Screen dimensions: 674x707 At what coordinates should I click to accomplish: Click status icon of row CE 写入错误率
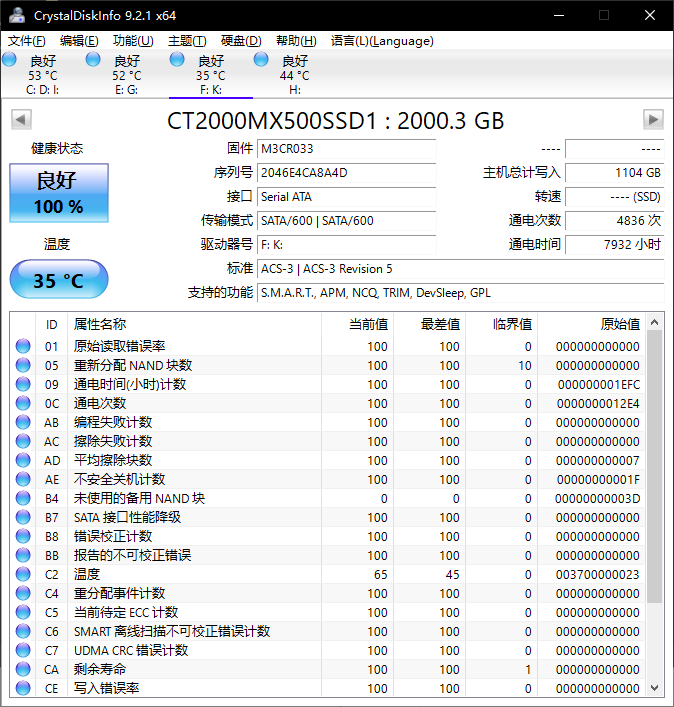[x=23, y=689]
